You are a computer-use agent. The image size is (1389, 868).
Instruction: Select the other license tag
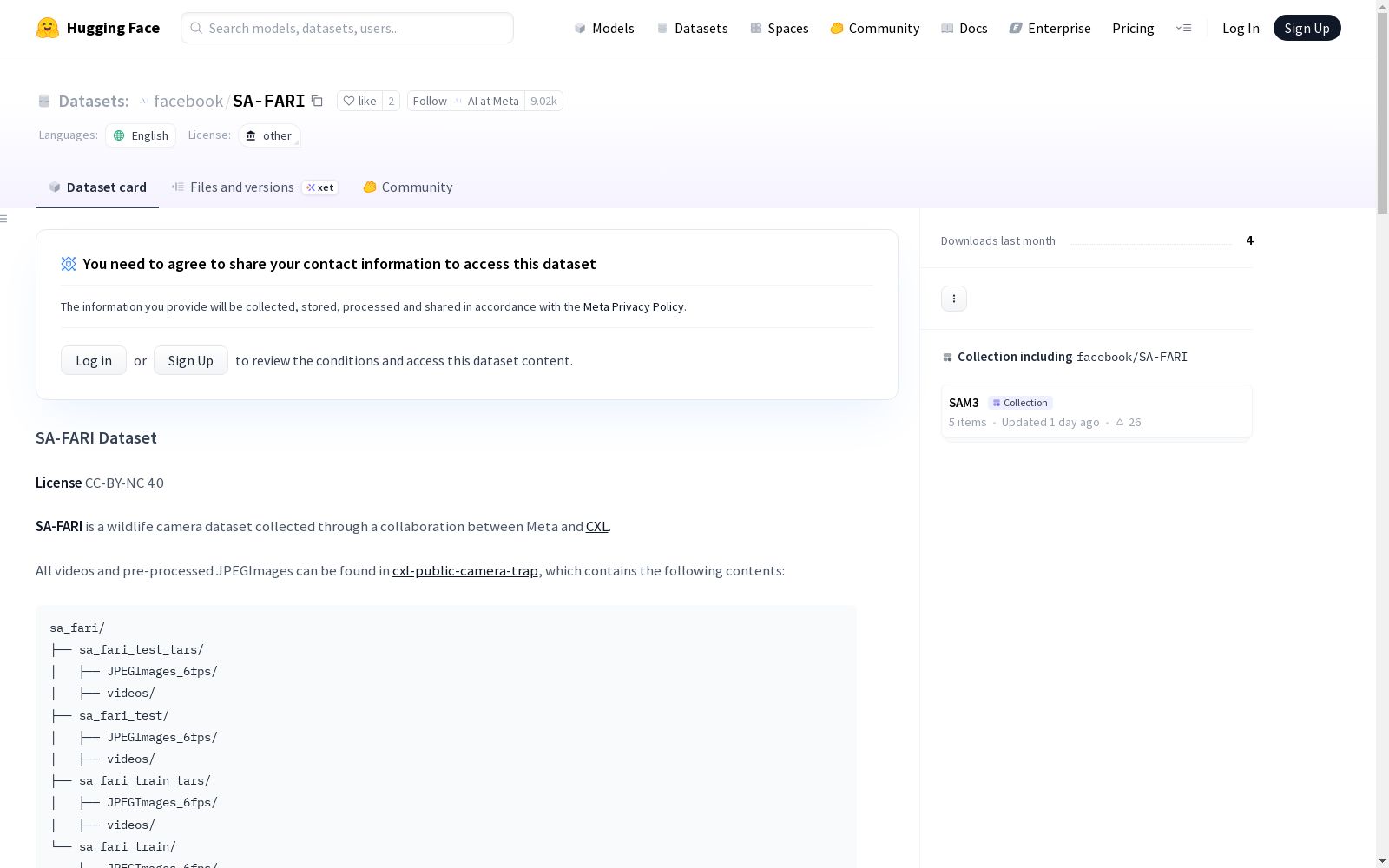coord(269,135)
